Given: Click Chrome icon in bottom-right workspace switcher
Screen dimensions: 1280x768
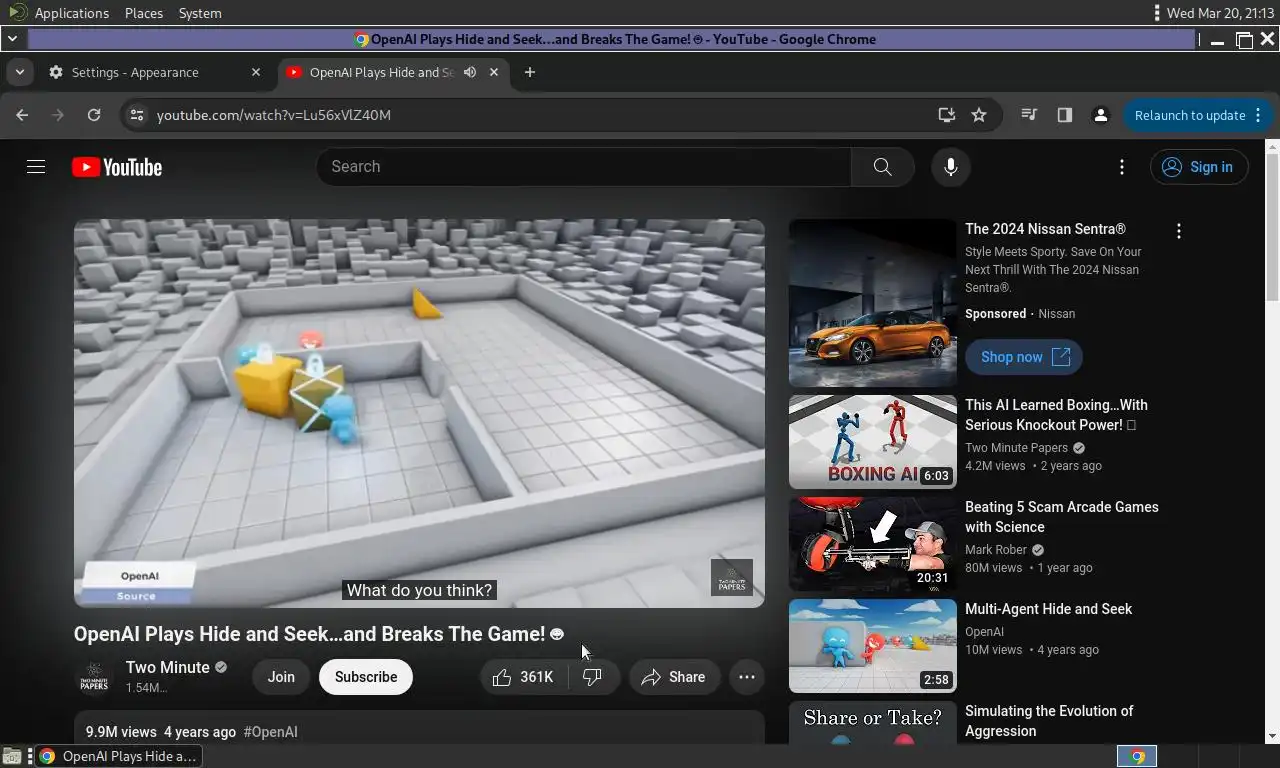Looking at the screenshot, I should [1137, 756].
